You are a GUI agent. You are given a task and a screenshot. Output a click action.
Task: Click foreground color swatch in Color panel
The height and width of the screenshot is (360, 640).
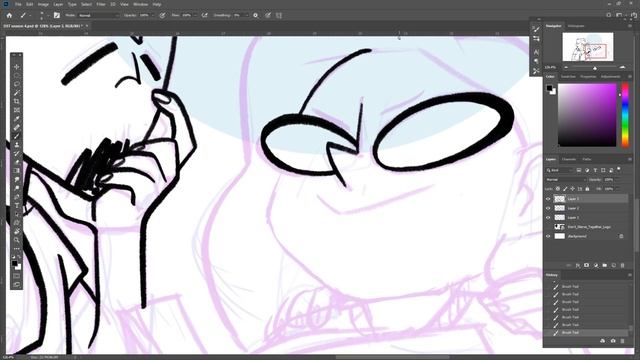coord(549,88)
